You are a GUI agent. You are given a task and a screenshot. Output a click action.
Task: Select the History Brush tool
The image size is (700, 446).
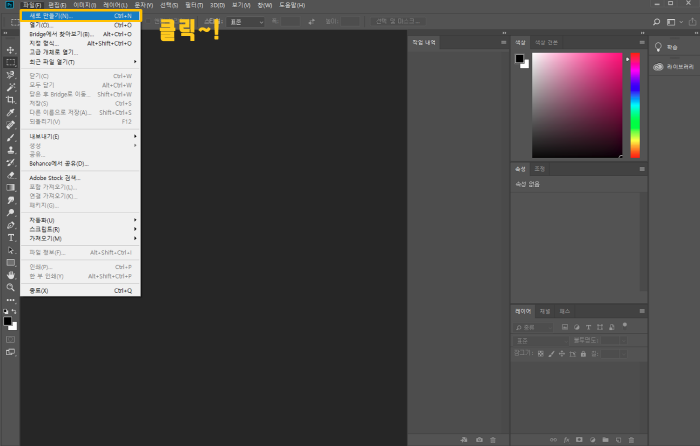[x=10, y=163]
